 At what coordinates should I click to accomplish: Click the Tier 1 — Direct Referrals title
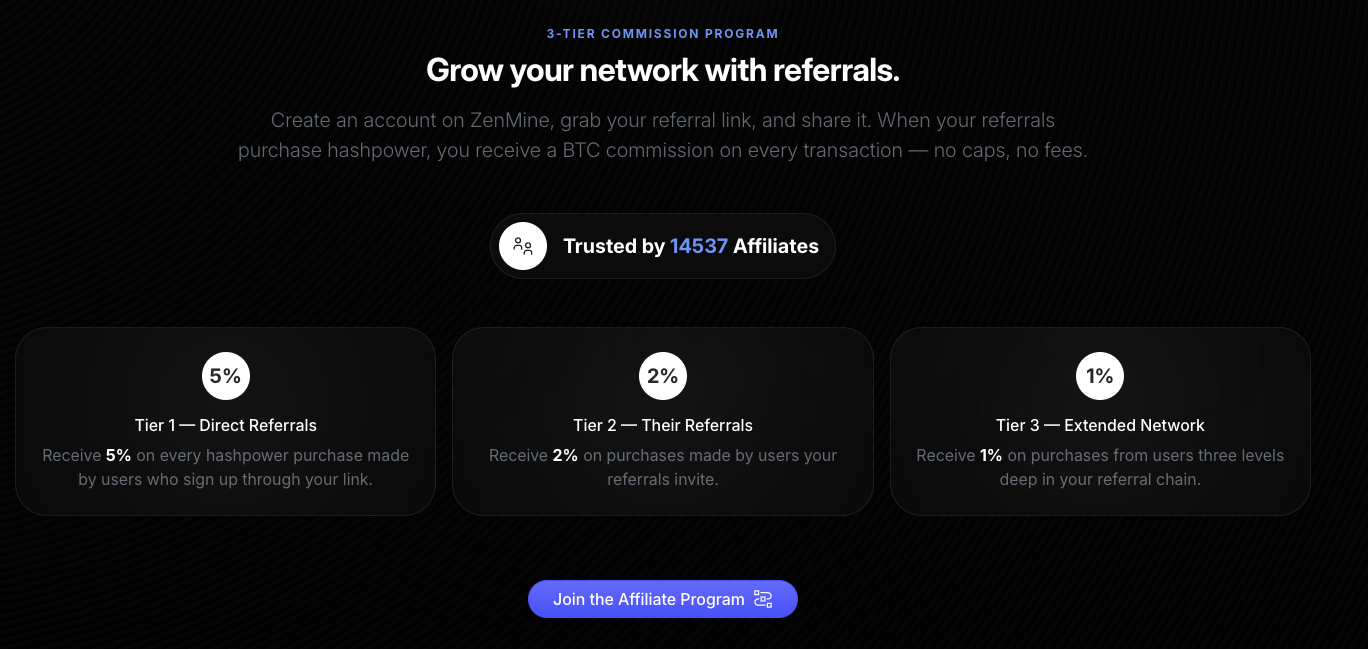pos(225,425)
